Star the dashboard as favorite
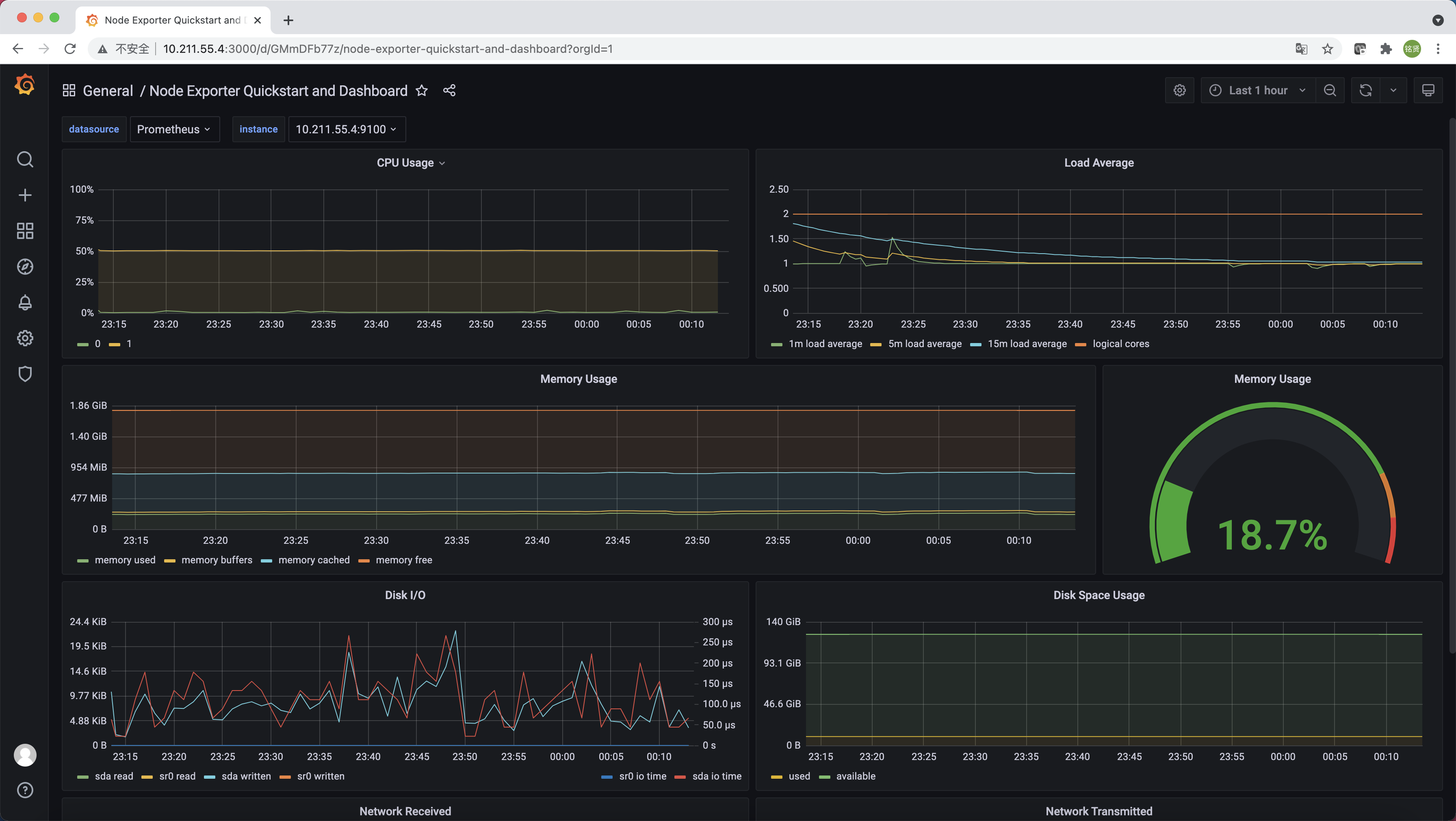 pos(422,91)
